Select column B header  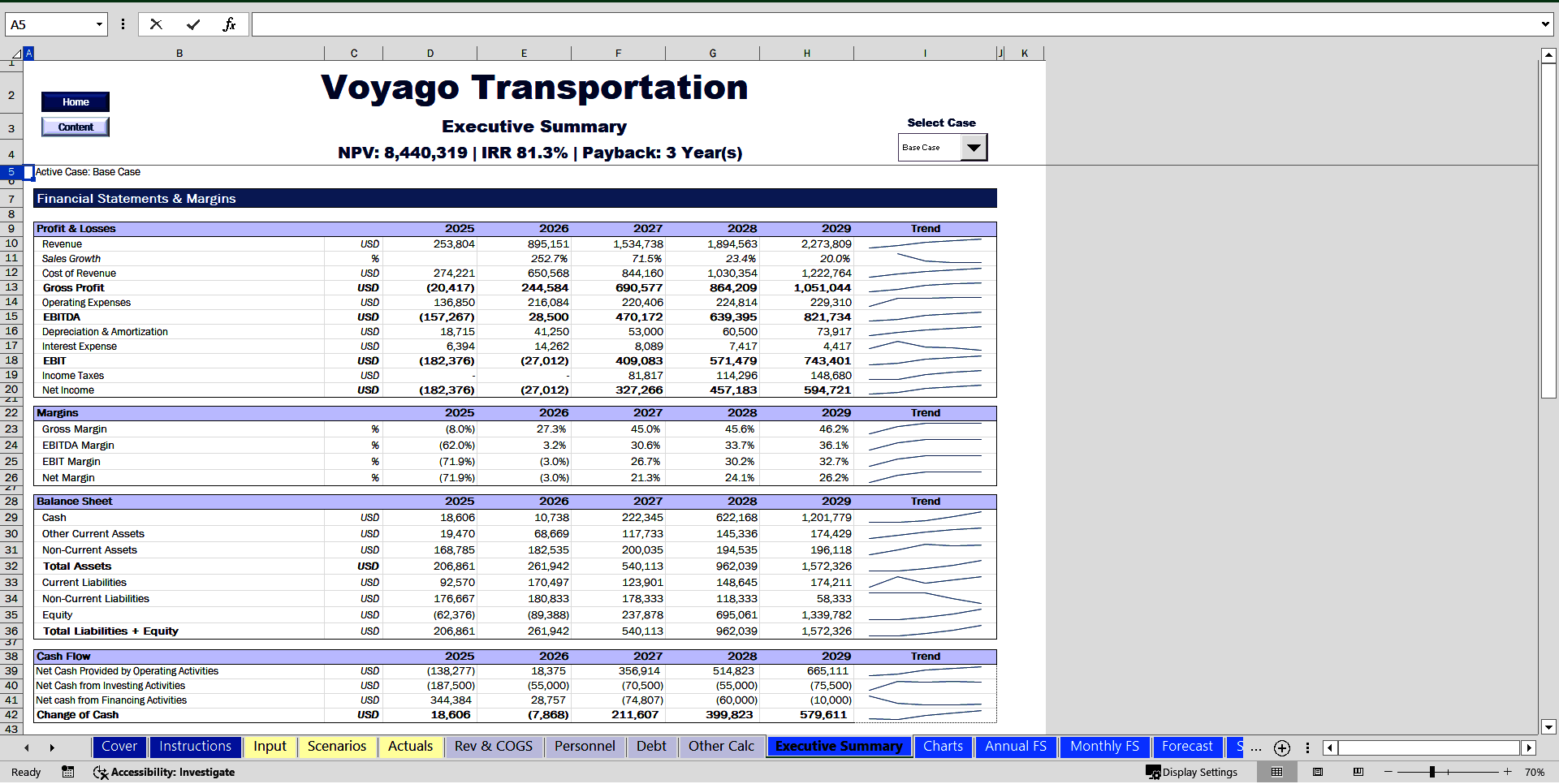tap(179, 54)
